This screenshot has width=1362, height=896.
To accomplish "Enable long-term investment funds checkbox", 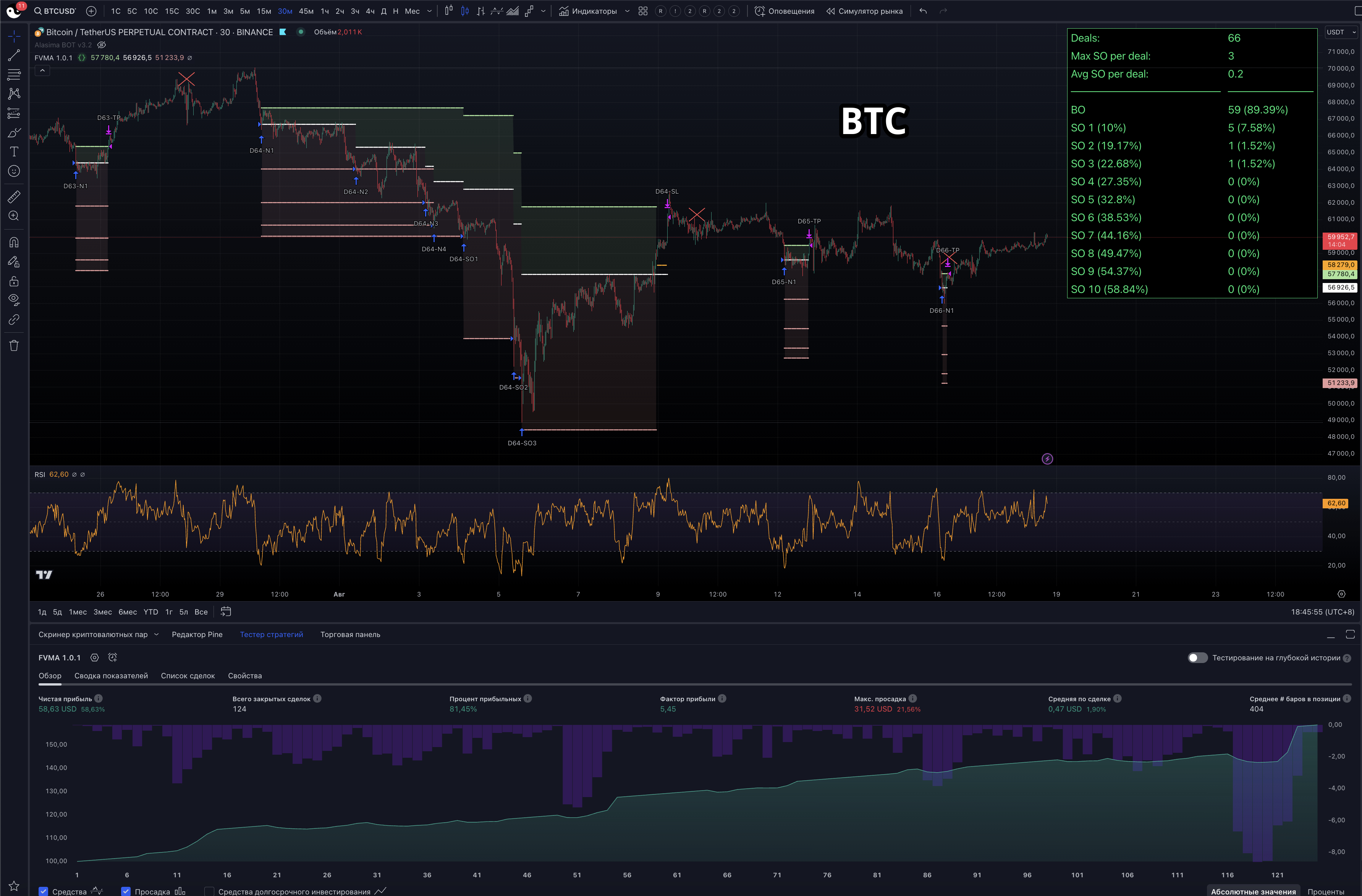I will [209, 891].
